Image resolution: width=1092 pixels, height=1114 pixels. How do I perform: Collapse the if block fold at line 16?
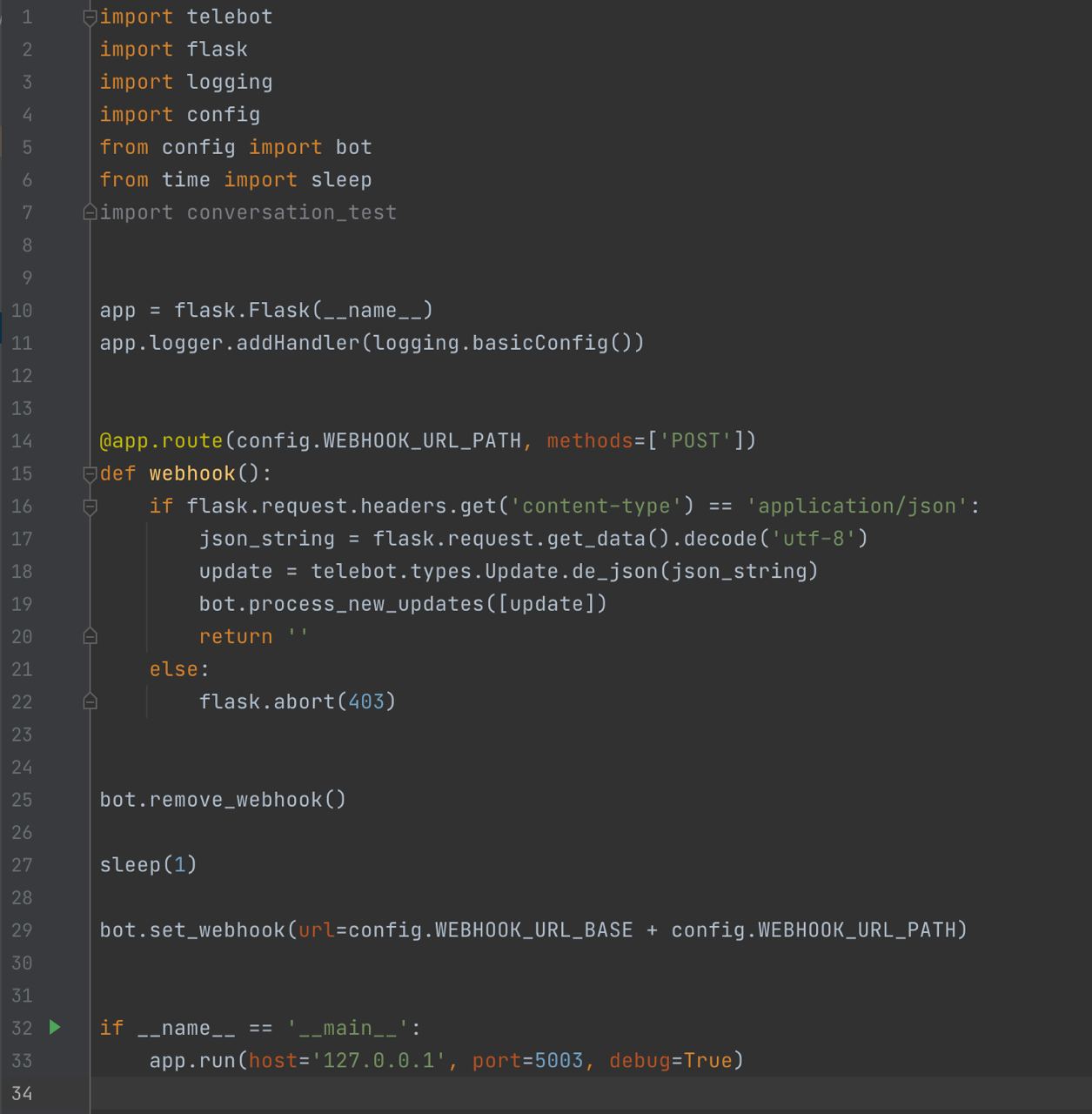pyautogui.click(x=90, y=507)
